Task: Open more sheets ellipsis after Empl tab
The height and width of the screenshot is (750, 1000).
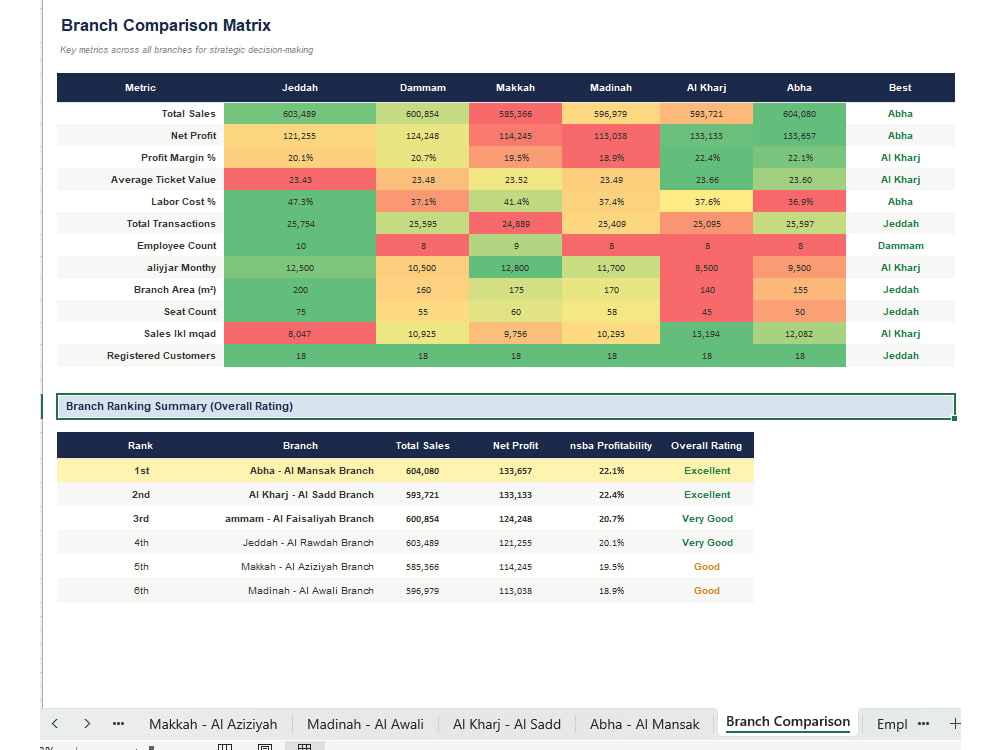Action: pos(923,723)
